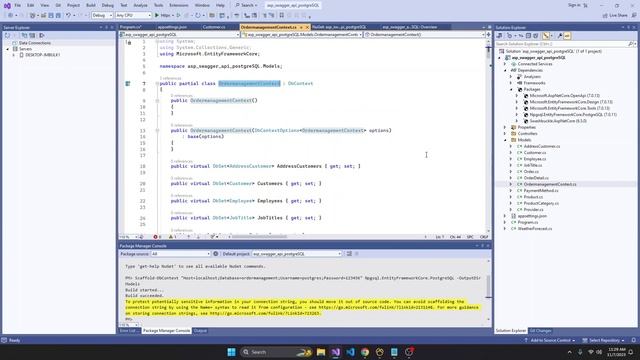Click the Windows taskbar Search box
This screenshot has width=640, height=360.
(x=276, y=352)
